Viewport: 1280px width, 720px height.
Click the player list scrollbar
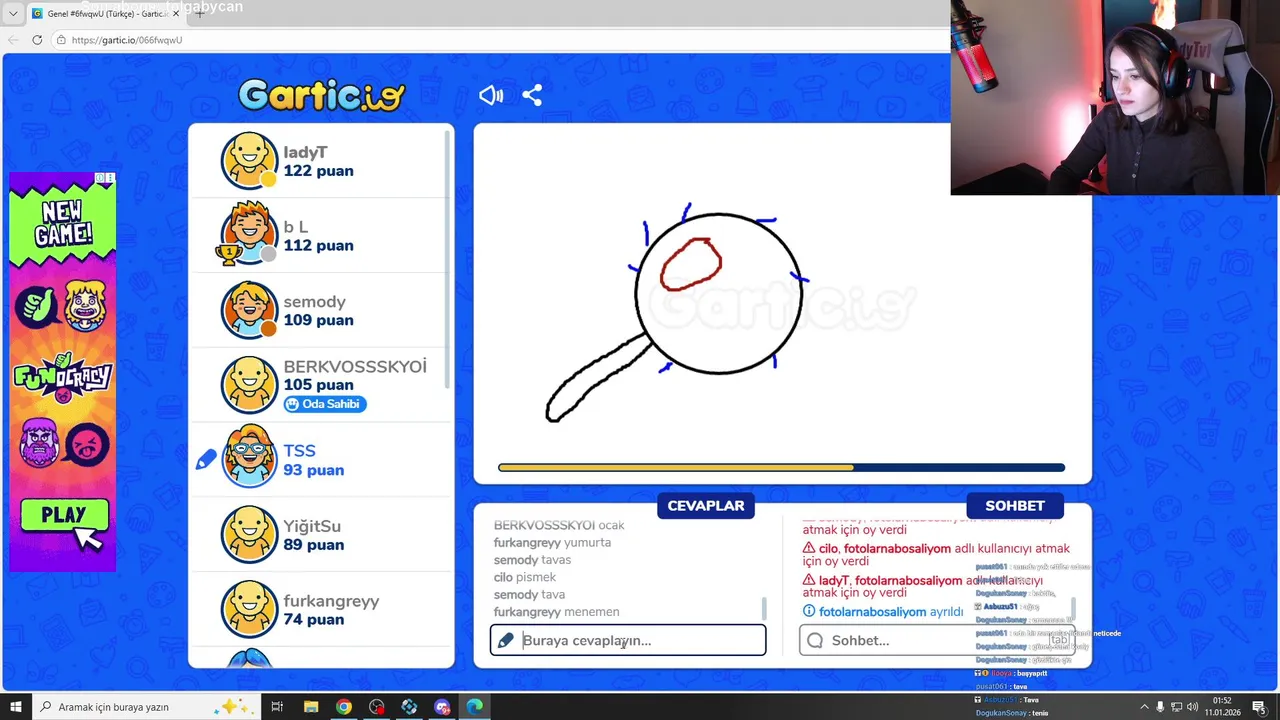tap(447, 260)
